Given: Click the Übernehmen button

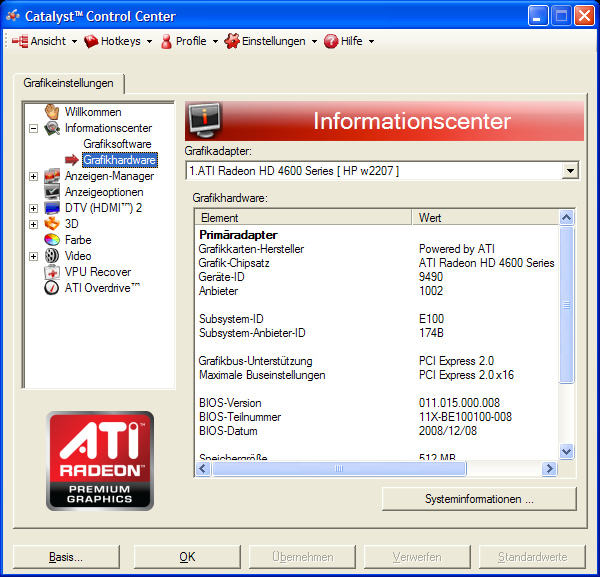Looking at the screenshot, I should [302, 557].
